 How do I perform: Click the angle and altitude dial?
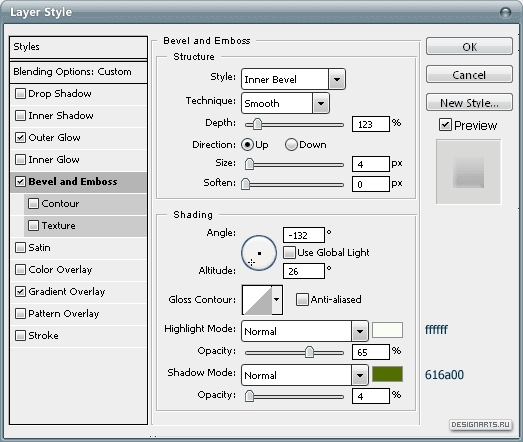click(x=259, y=253)
